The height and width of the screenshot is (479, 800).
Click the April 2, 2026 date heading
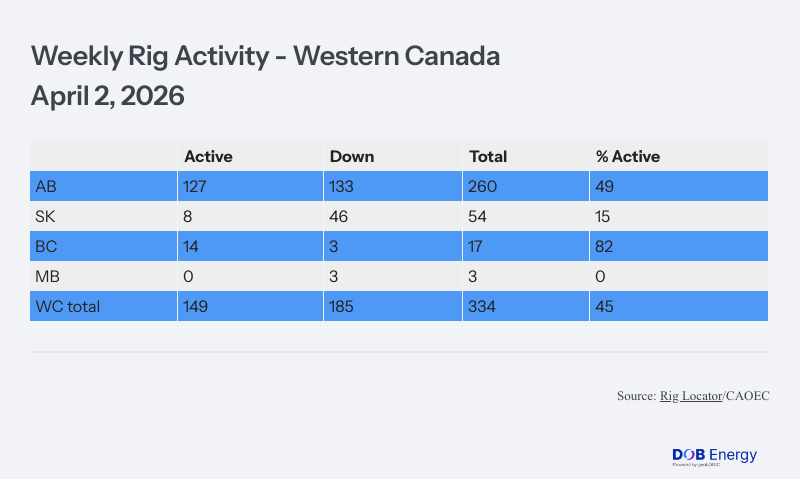click(108, 97)
